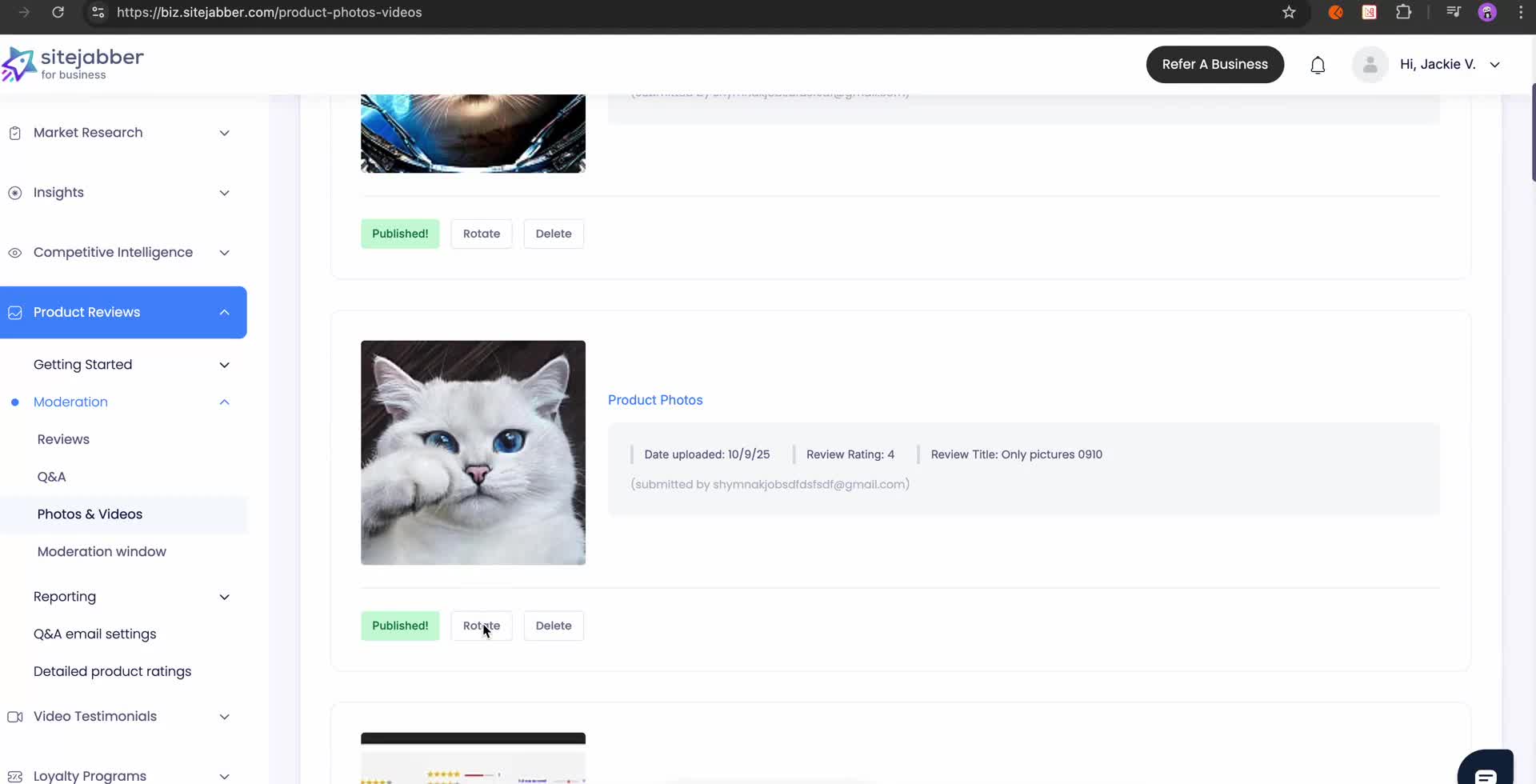The width and height of the screenshot is (1536, 784).
Task: Delete the white cat photo
Action: (554, 626)
